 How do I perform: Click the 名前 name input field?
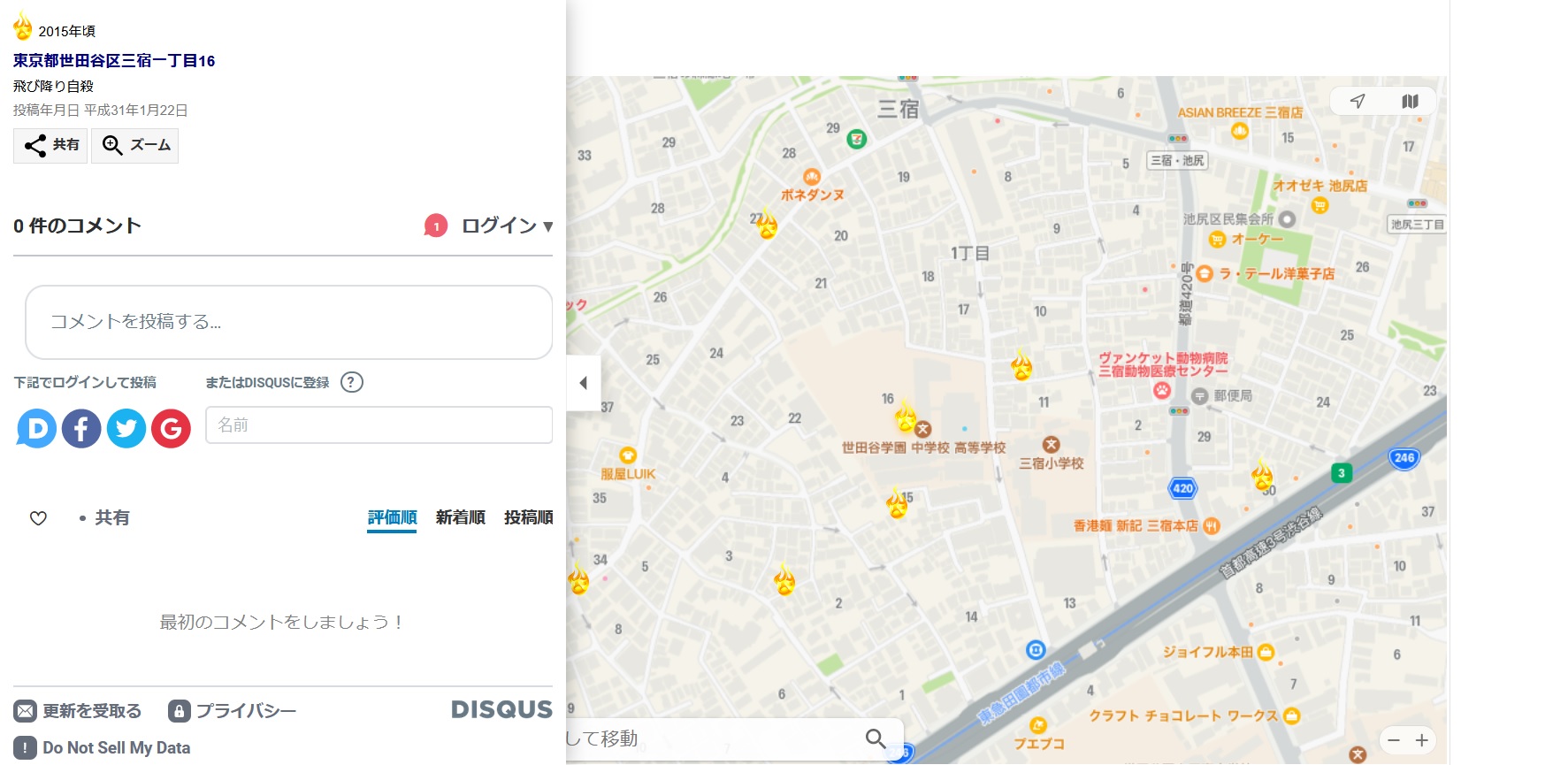[379, 425]
